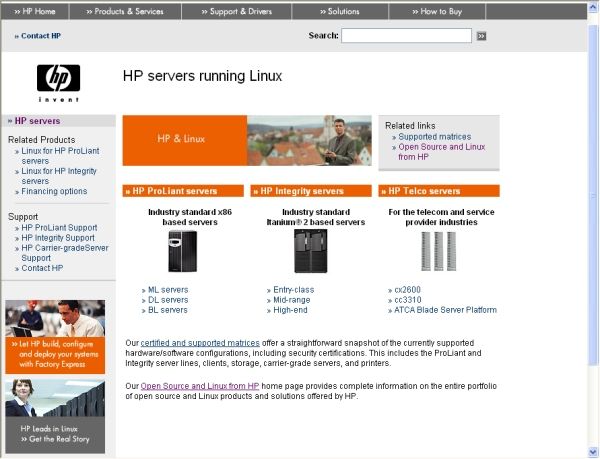
Task: Click into the Search input field
Action: pos(406,36)
